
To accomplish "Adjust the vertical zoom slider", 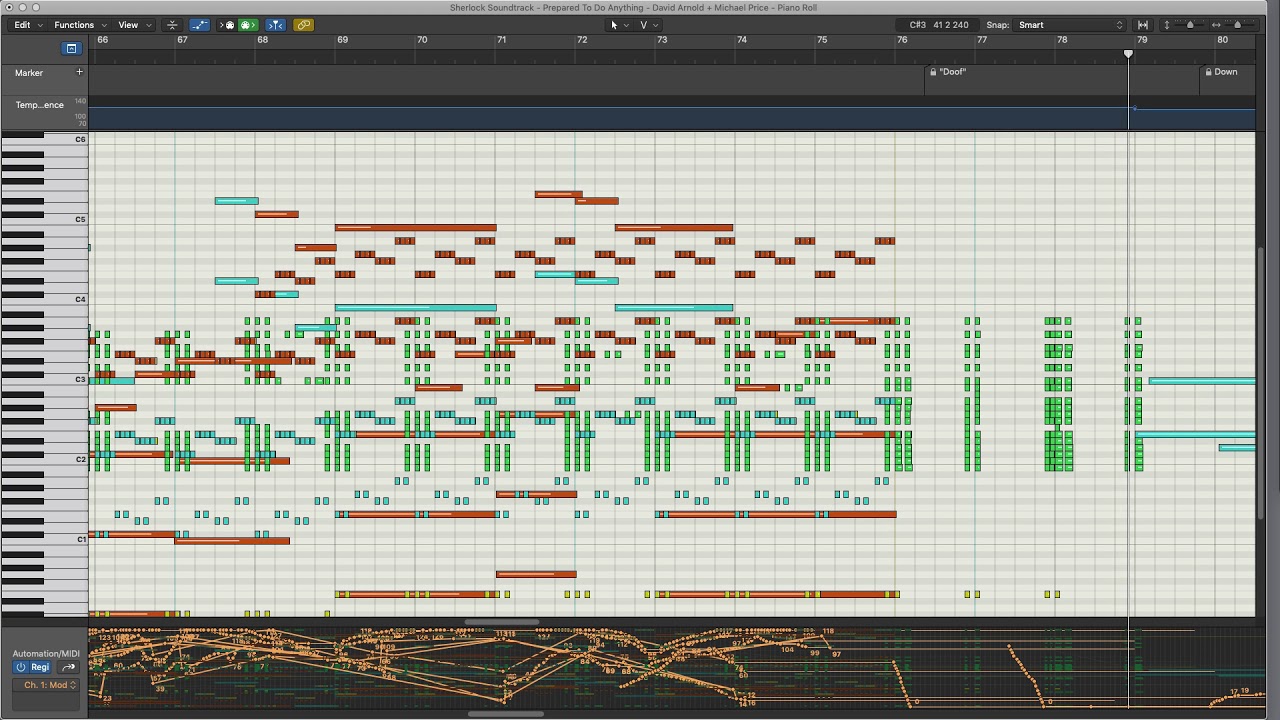I will [1190, 25].
